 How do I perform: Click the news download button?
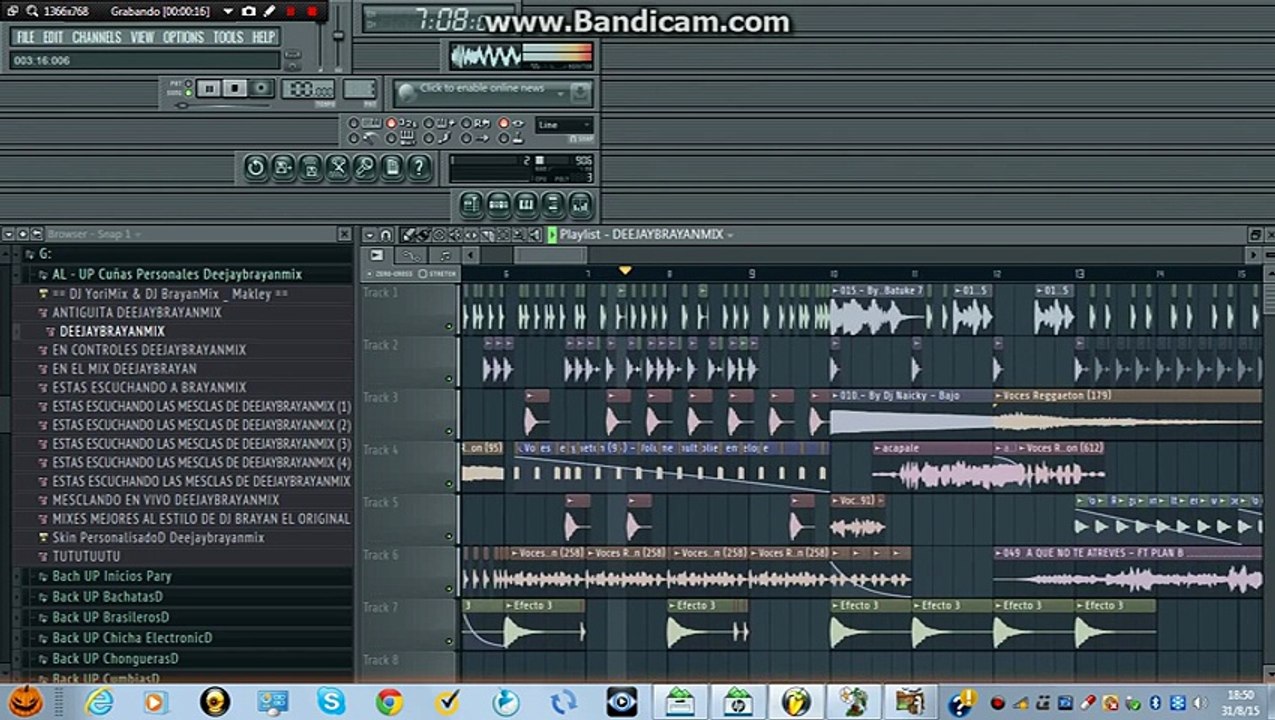(x=581, y=93)
